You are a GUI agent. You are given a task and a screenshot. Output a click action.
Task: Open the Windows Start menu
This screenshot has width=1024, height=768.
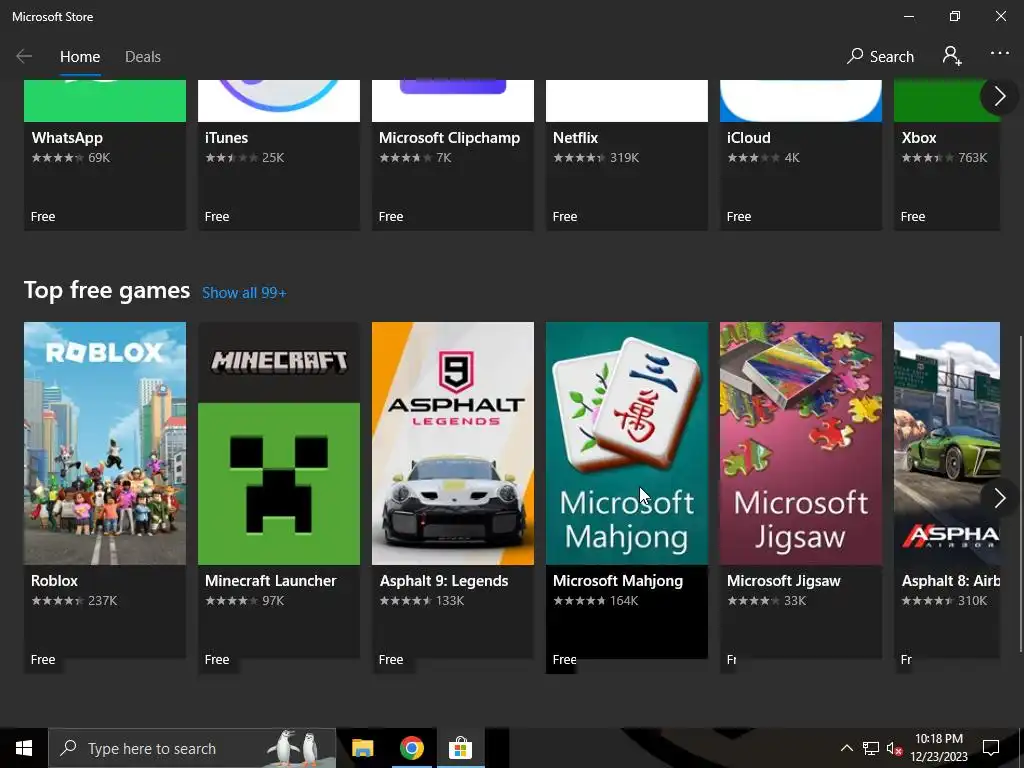click(x=24, y=748)
